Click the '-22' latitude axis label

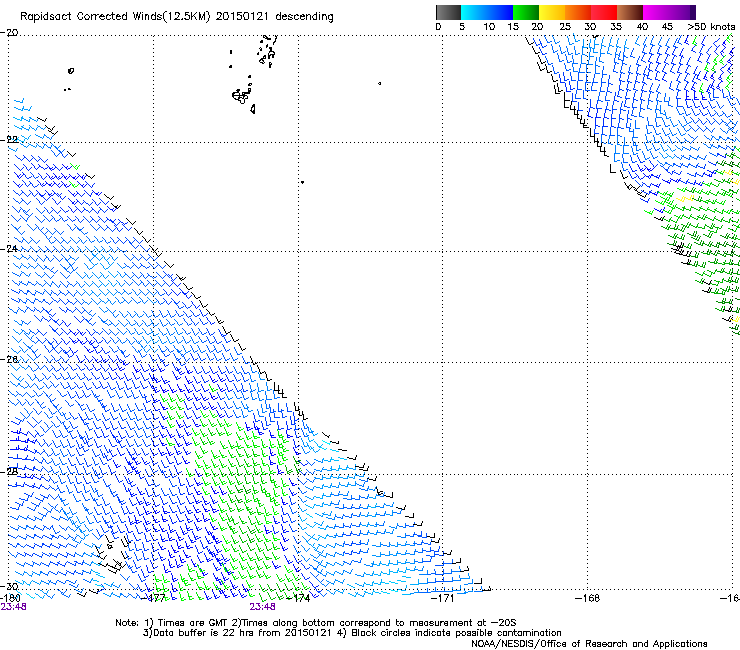(x=9, y=140)
